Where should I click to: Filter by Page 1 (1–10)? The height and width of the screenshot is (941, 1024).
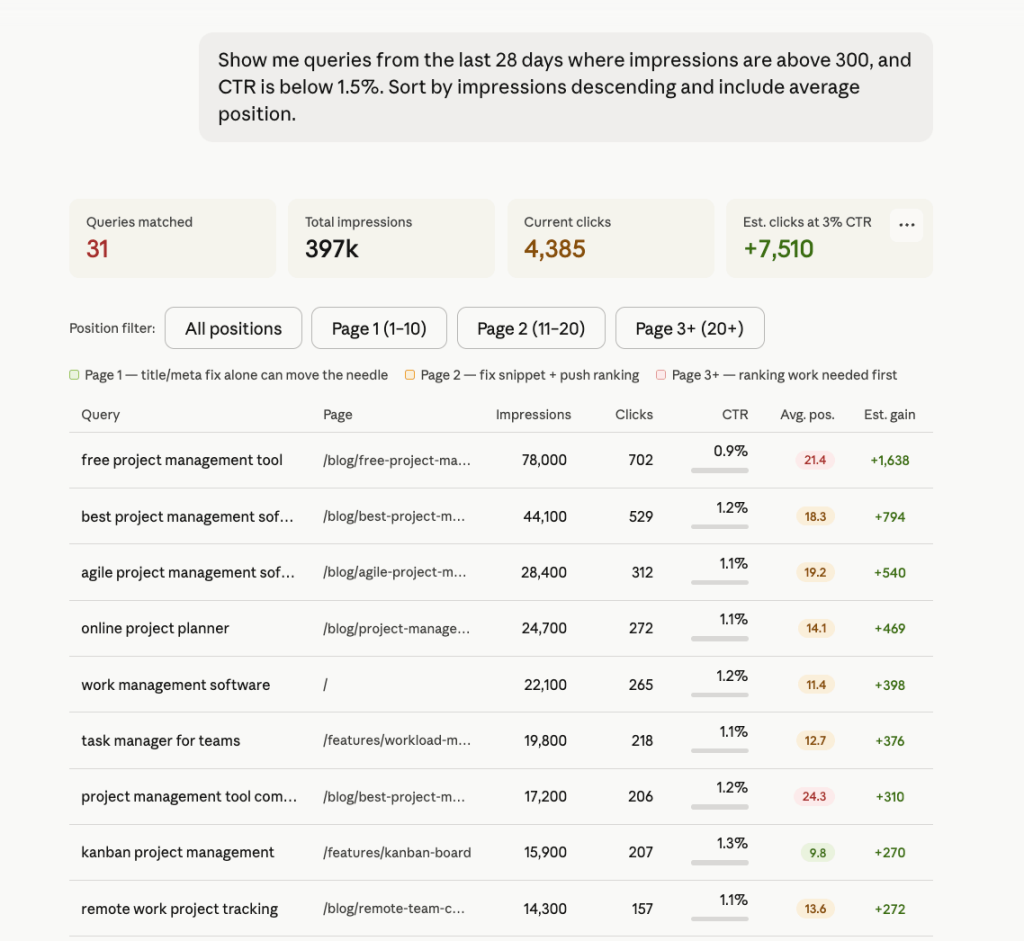[x=379, y=328]
